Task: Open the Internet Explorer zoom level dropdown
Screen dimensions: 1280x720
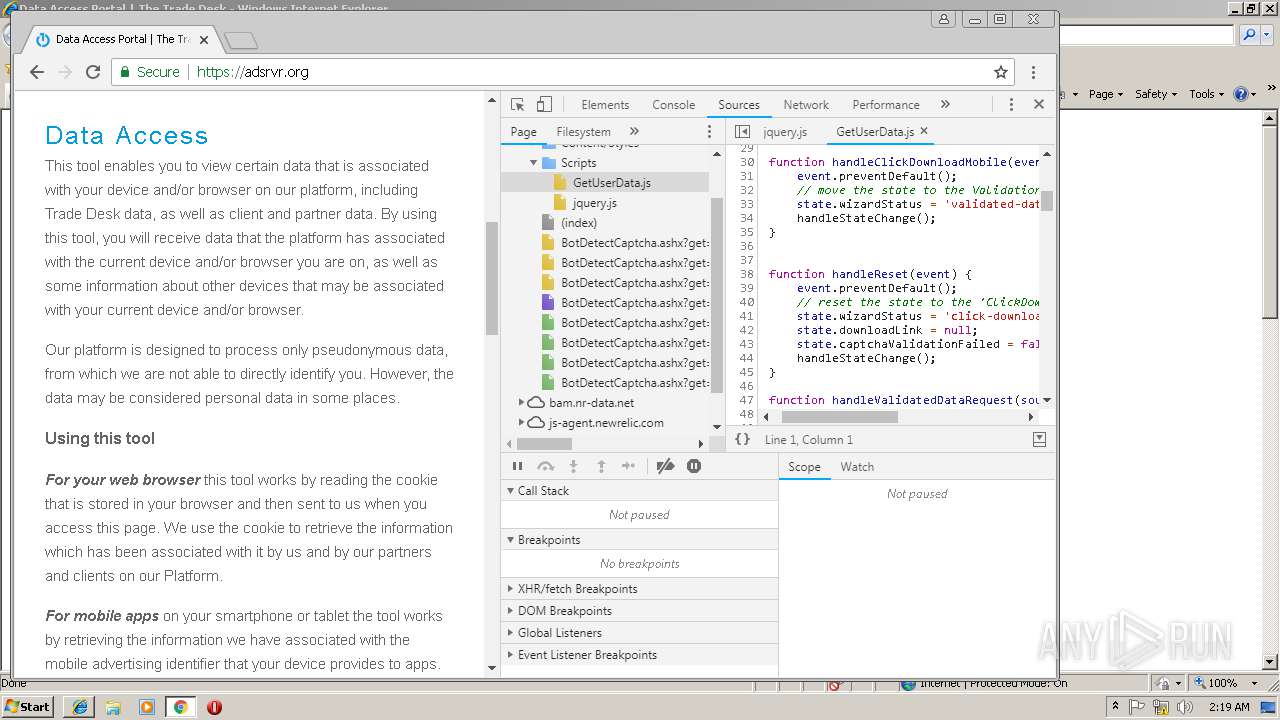Action: [x=1255, y=683]
